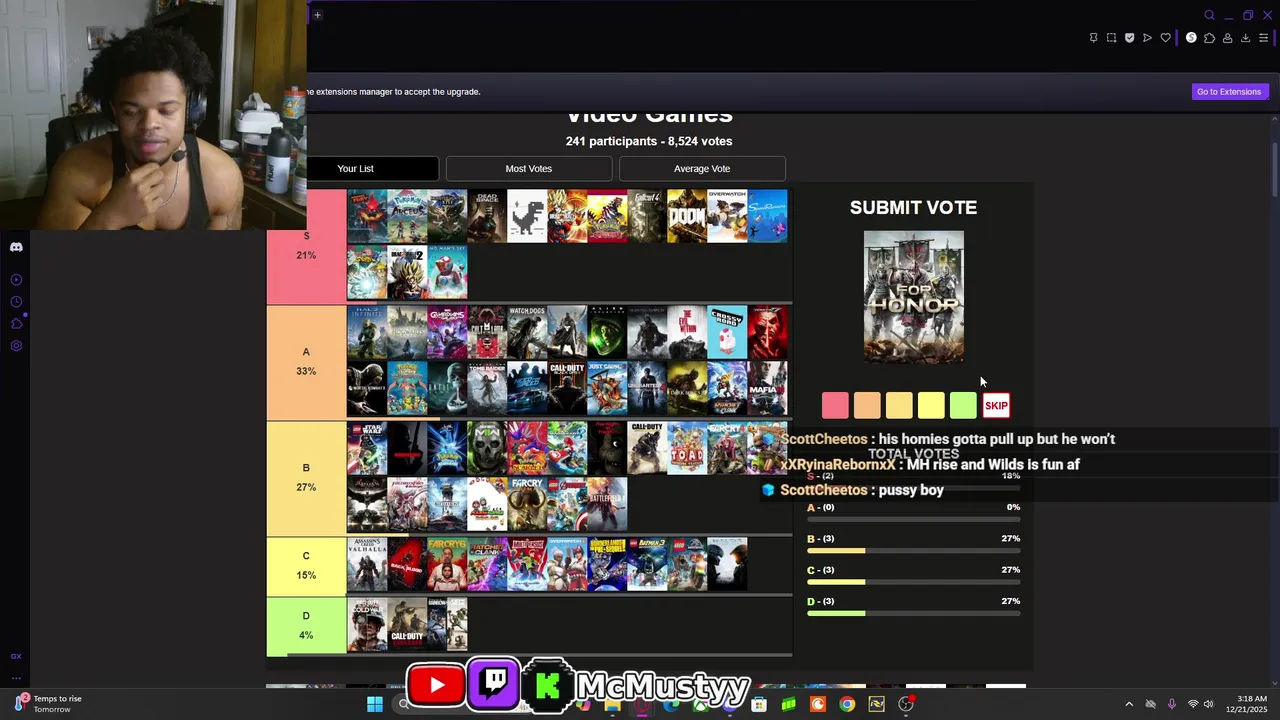
Task: Select the Overwatch cover in S tier
Action: (727, 216)
